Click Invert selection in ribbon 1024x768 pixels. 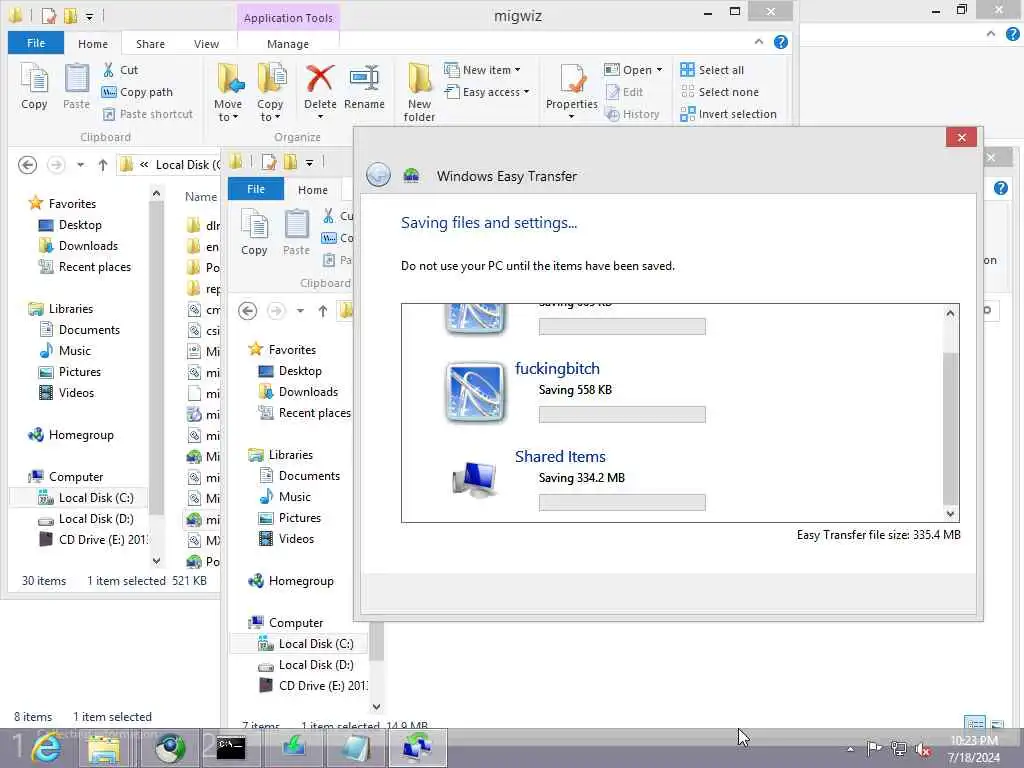728,114
